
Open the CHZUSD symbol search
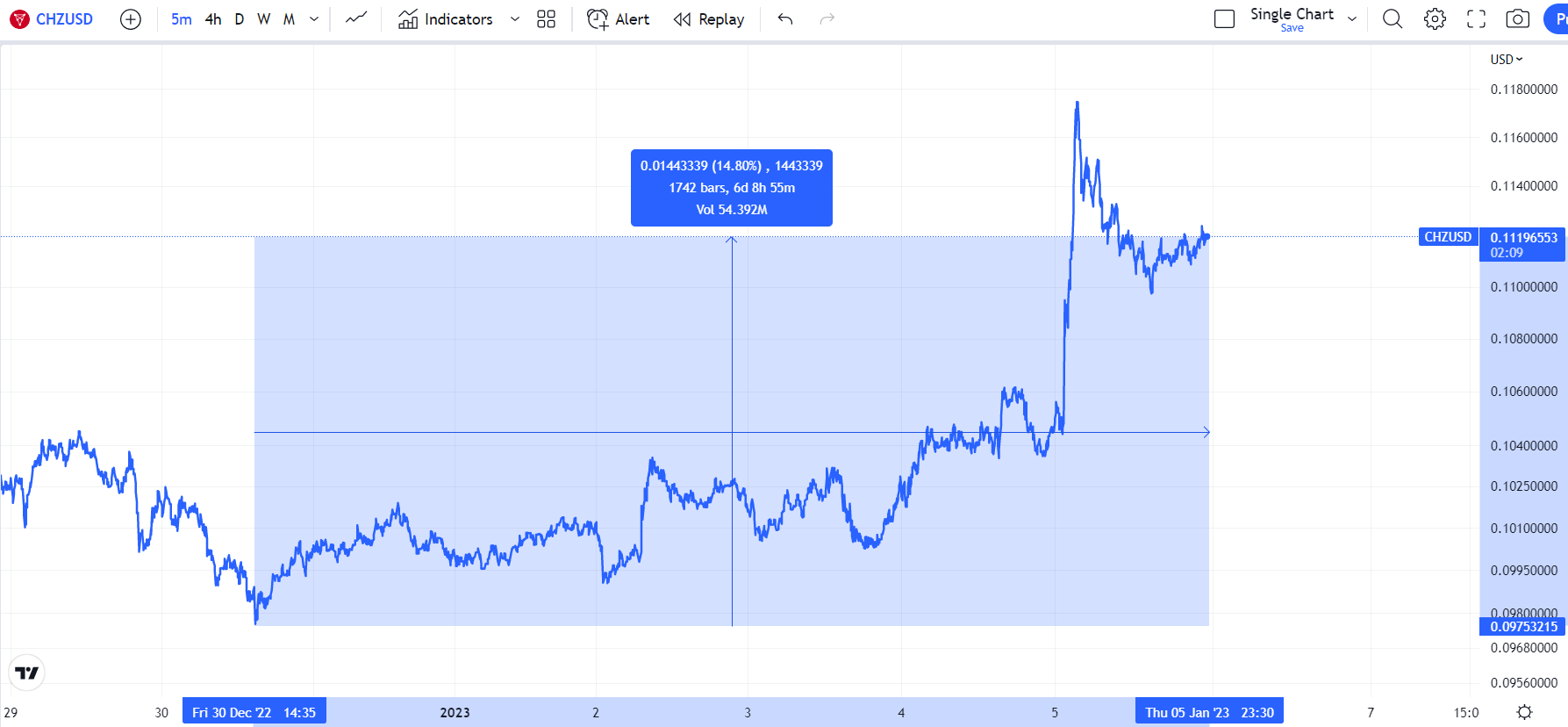click(52, 19)
